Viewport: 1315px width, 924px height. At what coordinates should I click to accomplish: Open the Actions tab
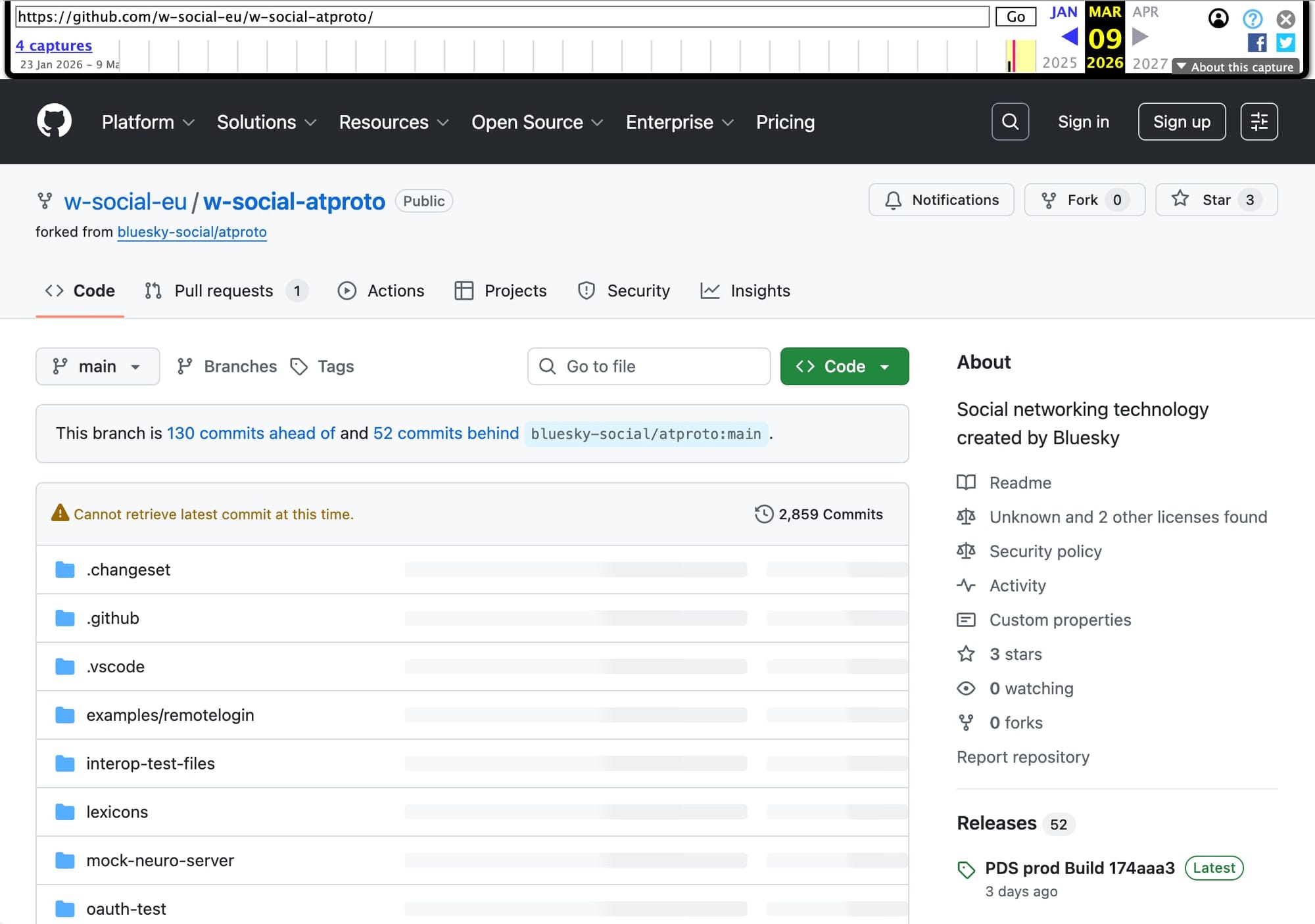[381, 290]
